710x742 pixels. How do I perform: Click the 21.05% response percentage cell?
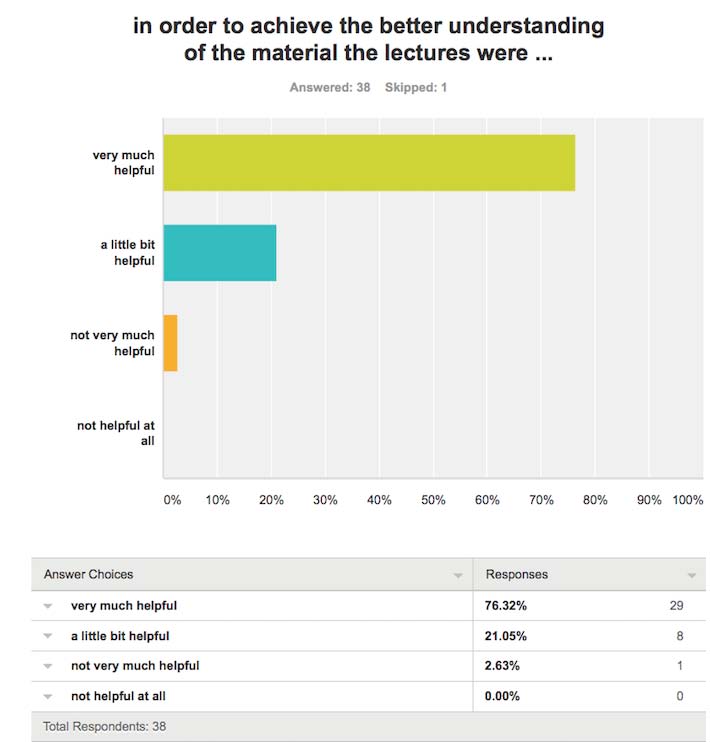click(507, 636)
